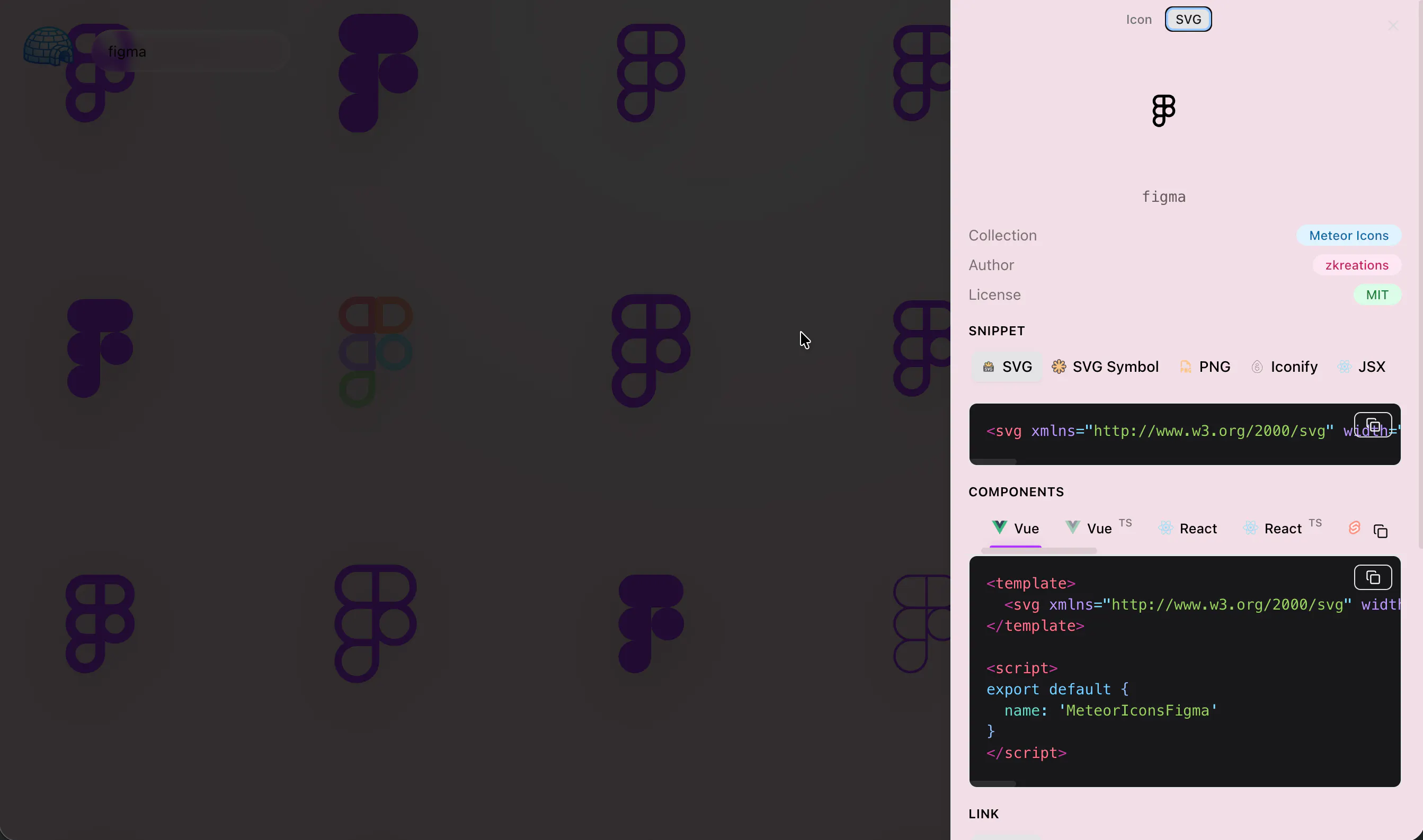Select the SVG snippet option
The width and height of the screenshot is (1423, 840).
pos(1007,367)
